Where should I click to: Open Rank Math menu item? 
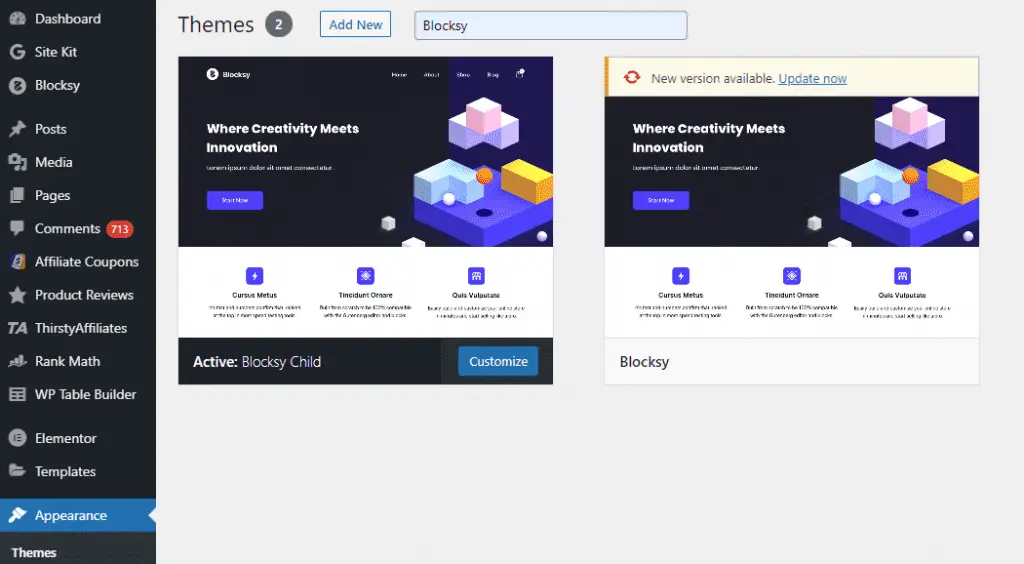click(x=78, y=361)
